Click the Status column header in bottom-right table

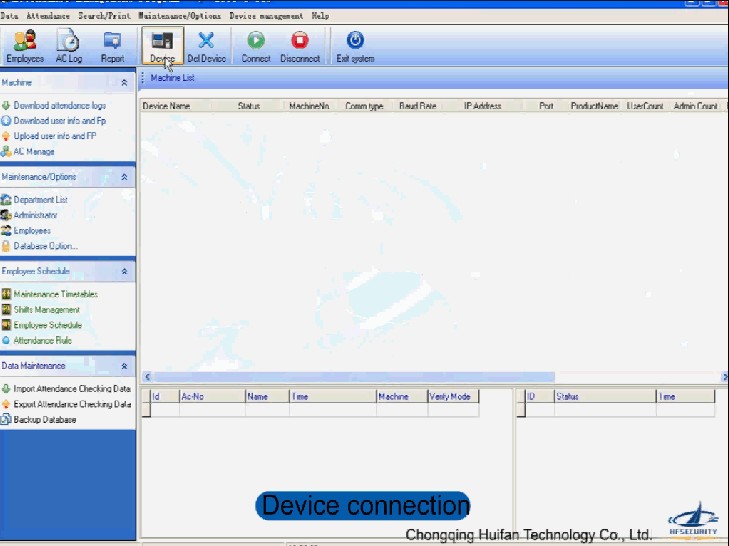click(x=605, y=397)
